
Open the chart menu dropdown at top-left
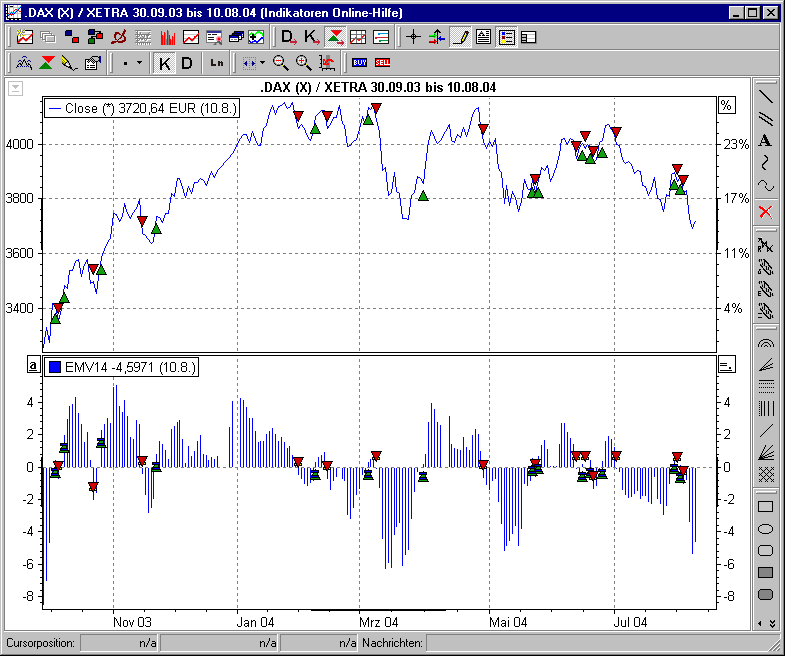(15, 88)
